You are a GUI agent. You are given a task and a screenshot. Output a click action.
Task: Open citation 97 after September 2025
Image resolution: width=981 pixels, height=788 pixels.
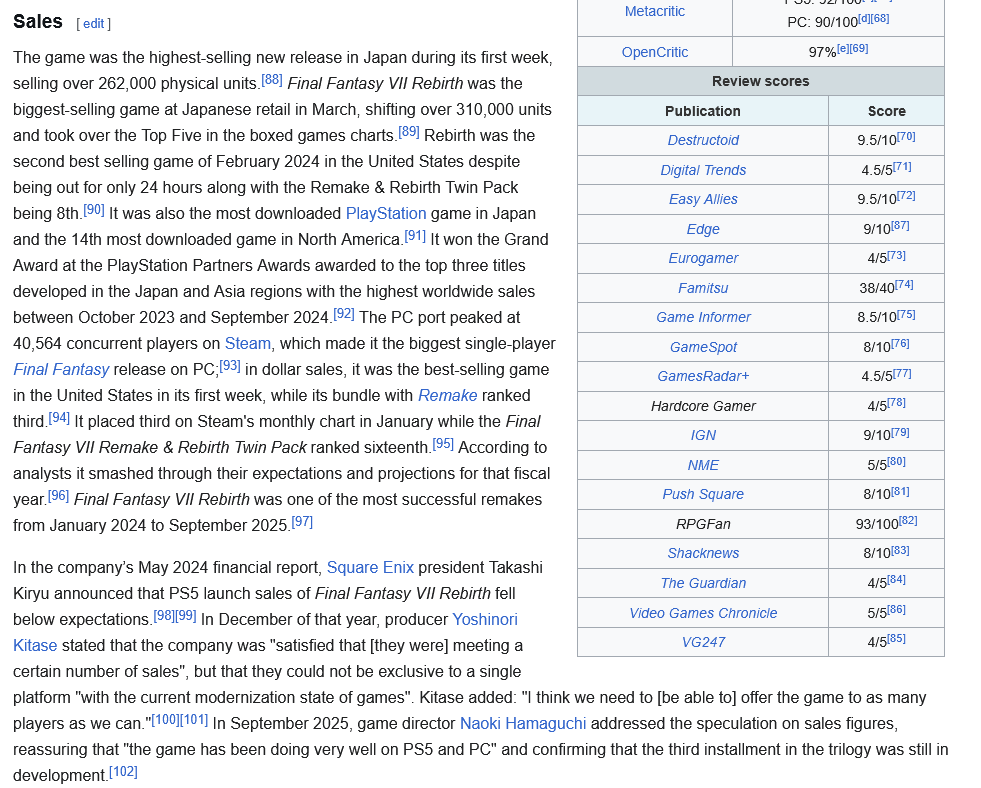pyautogui.click(x=302, y=522)
